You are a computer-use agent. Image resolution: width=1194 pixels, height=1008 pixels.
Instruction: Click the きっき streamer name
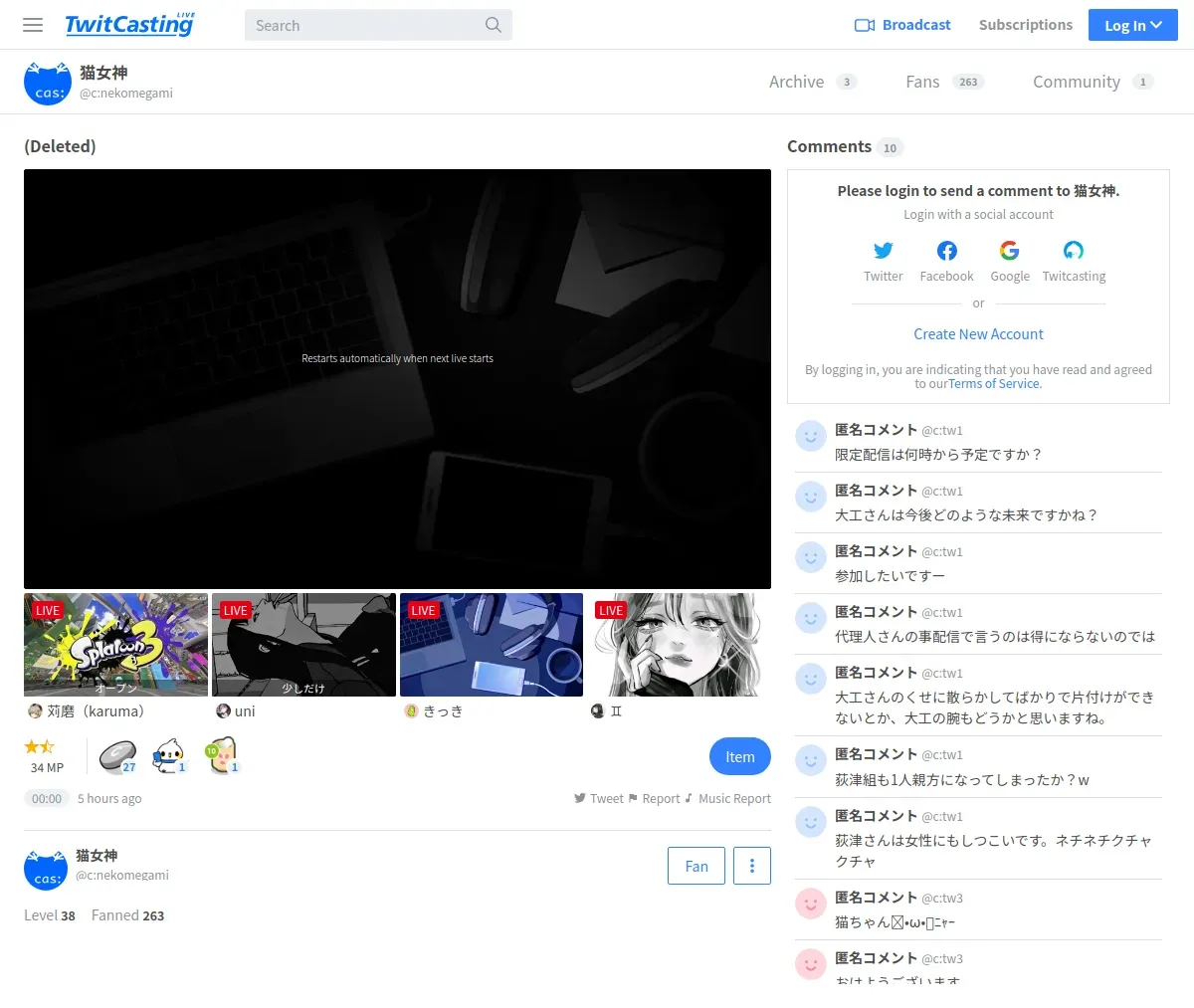(443, 711)
